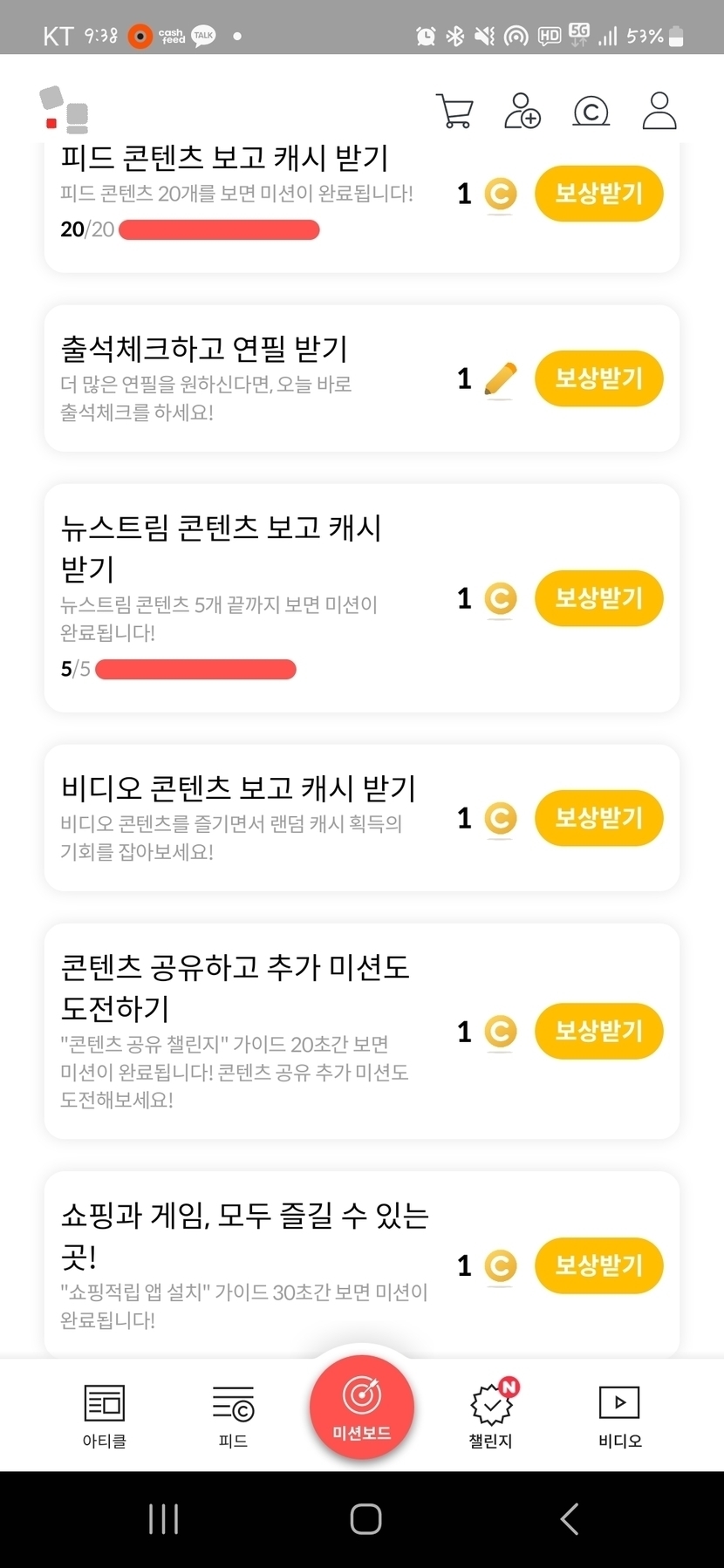
Task: Claim reward for 피드 콘텐츠 mission
Action: (598, 194)
